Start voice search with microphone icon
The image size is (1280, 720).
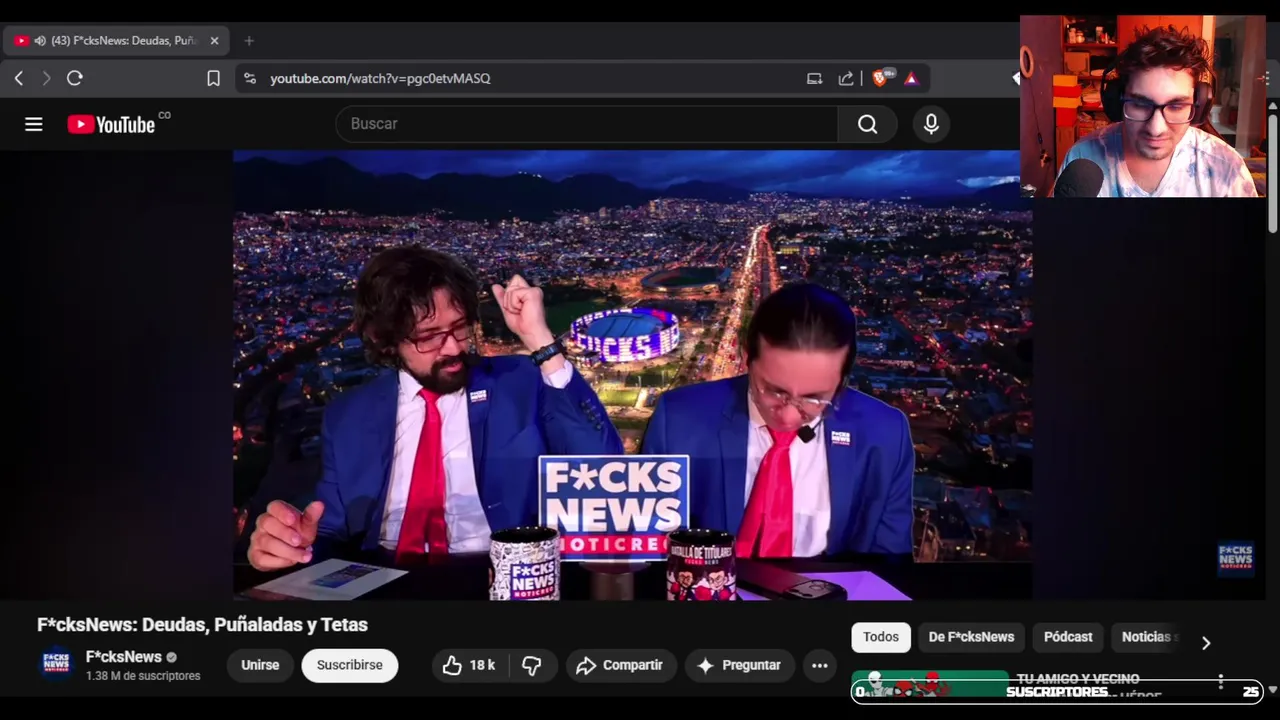(931, 124)
